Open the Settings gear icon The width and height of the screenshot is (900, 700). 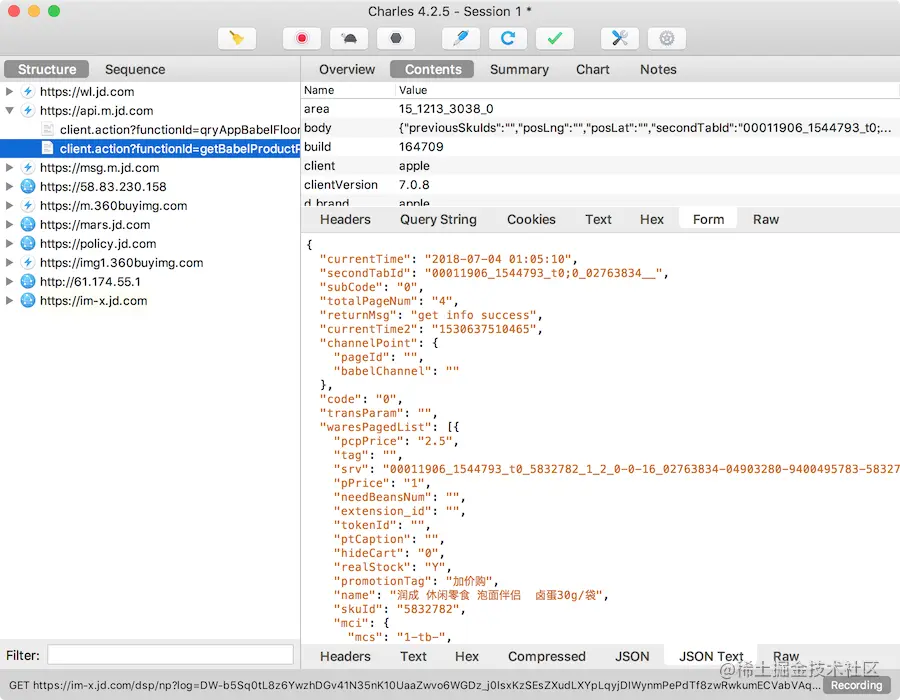[666, 38]
